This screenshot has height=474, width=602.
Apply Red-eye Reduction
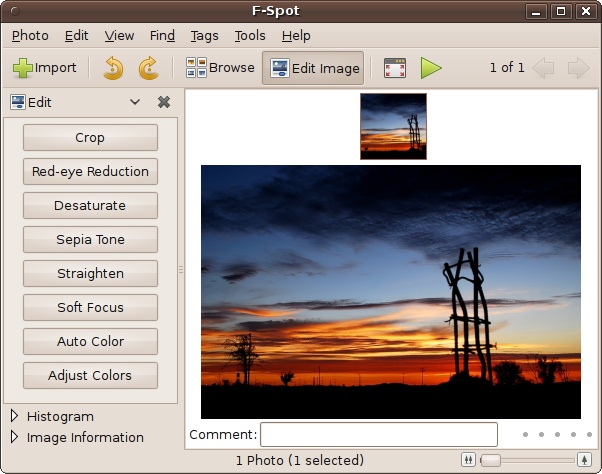[x=90, y=171]
